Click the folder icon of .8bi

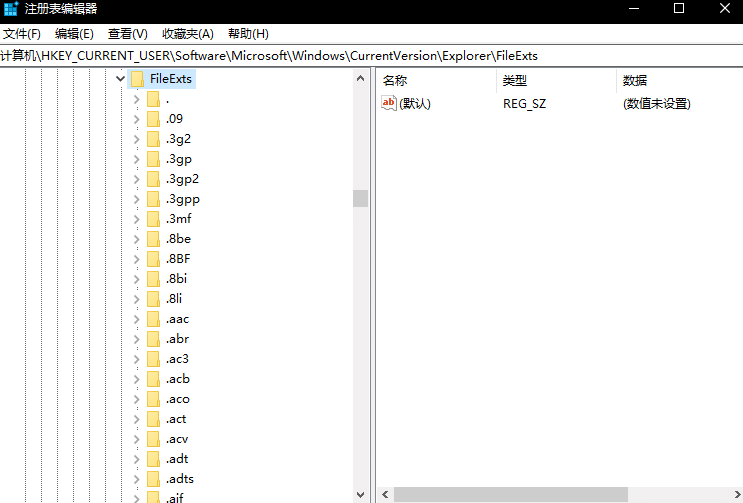[x=154, y=279]
